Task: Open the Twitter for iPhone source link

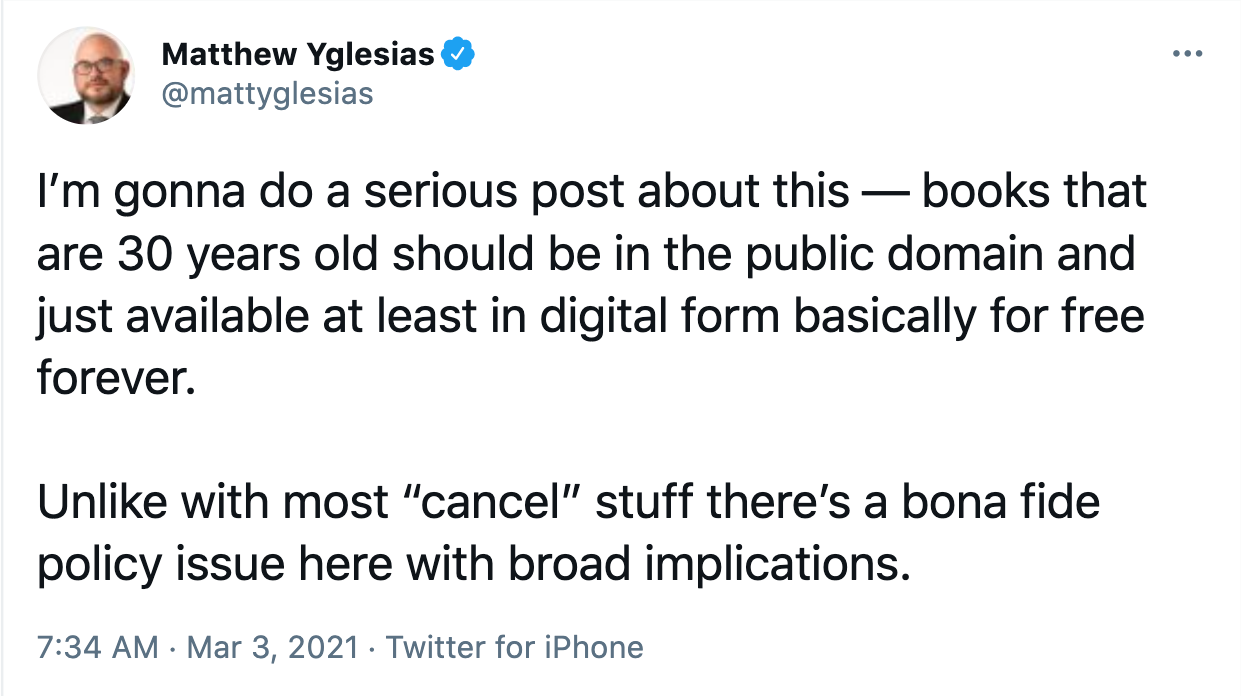Action: (514, 647)
